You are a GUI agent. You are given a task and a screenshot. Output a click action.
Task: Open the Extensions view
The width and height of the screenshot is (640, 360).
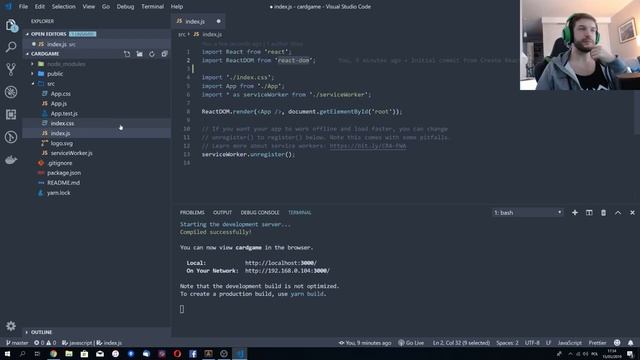11,114
